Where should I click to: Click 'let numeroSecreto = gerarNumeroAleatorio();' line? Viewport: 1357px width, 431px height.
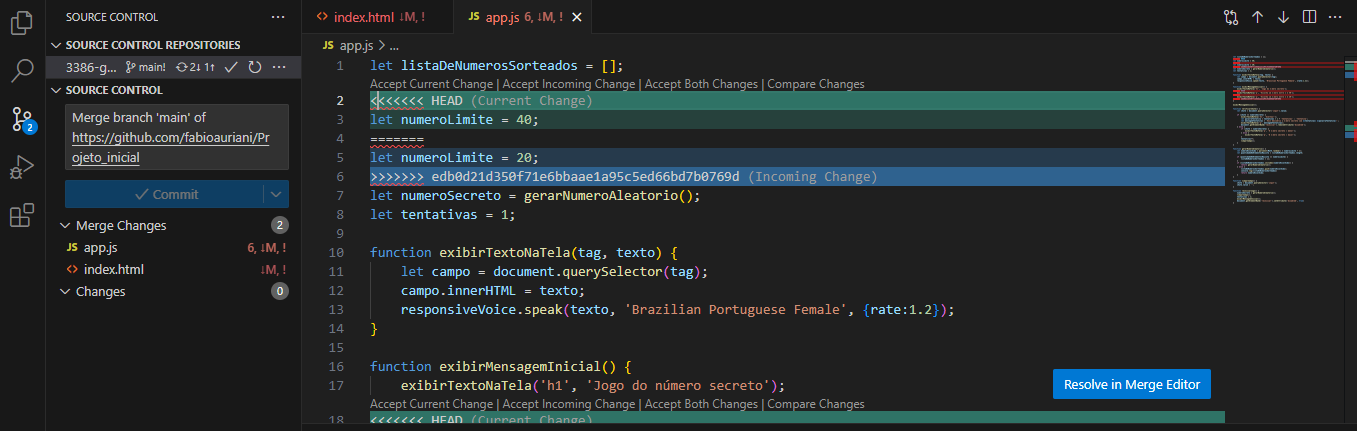pyautogui.click(x=535, y=196)
